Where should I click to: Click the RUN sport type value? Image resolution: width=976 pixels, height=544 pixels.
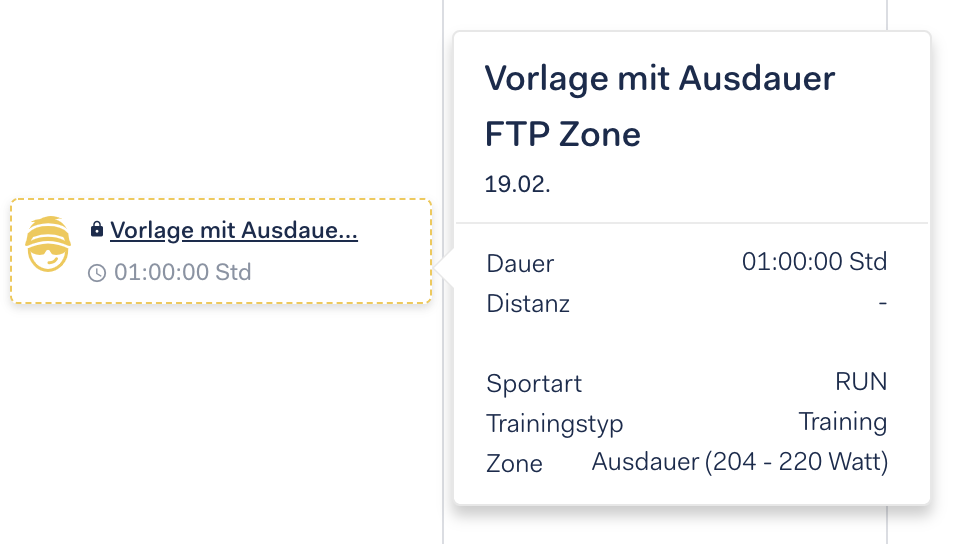click(861, 382)
